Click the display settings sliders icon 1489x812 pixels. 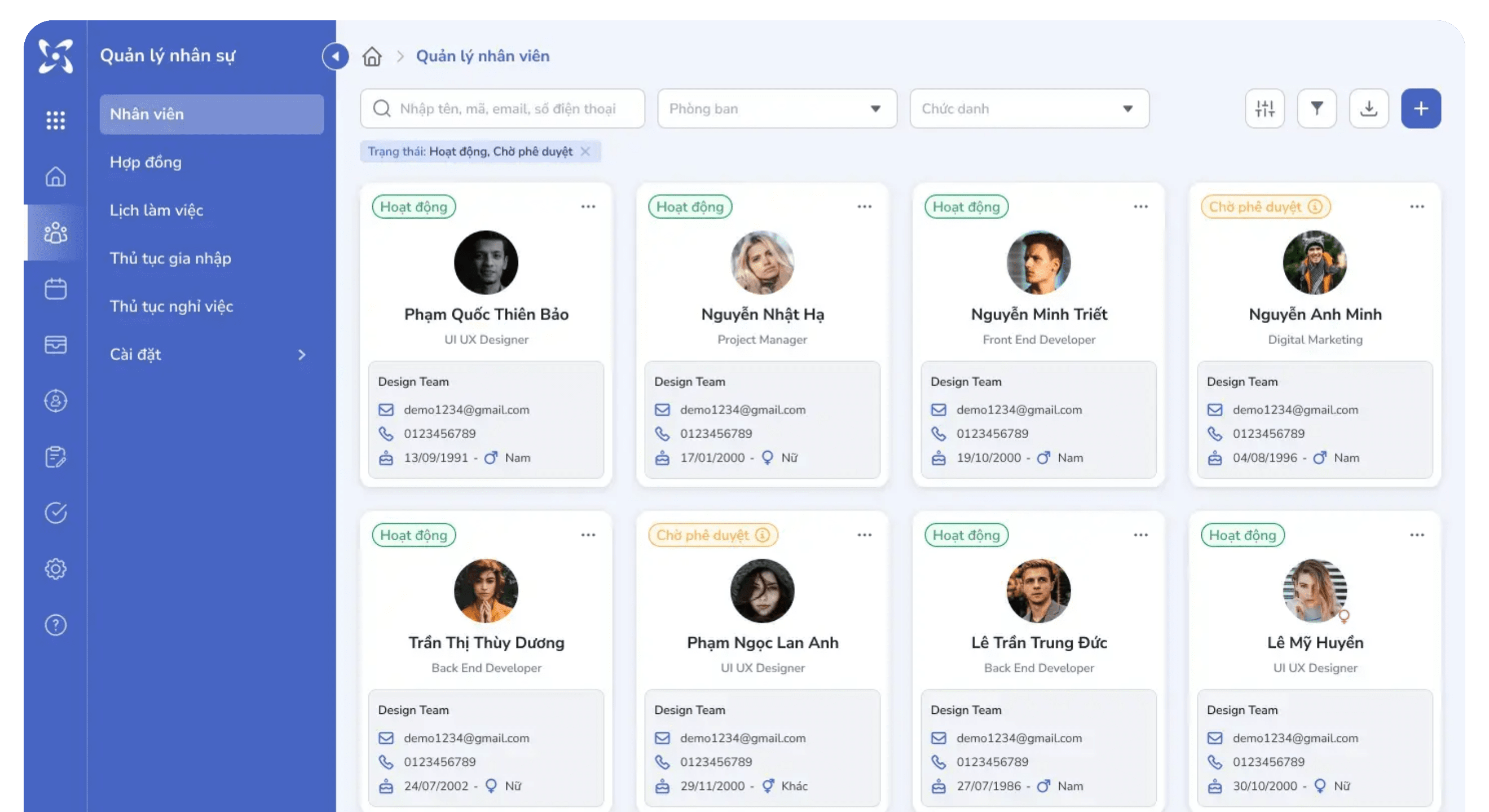[x=1264, y=108]
